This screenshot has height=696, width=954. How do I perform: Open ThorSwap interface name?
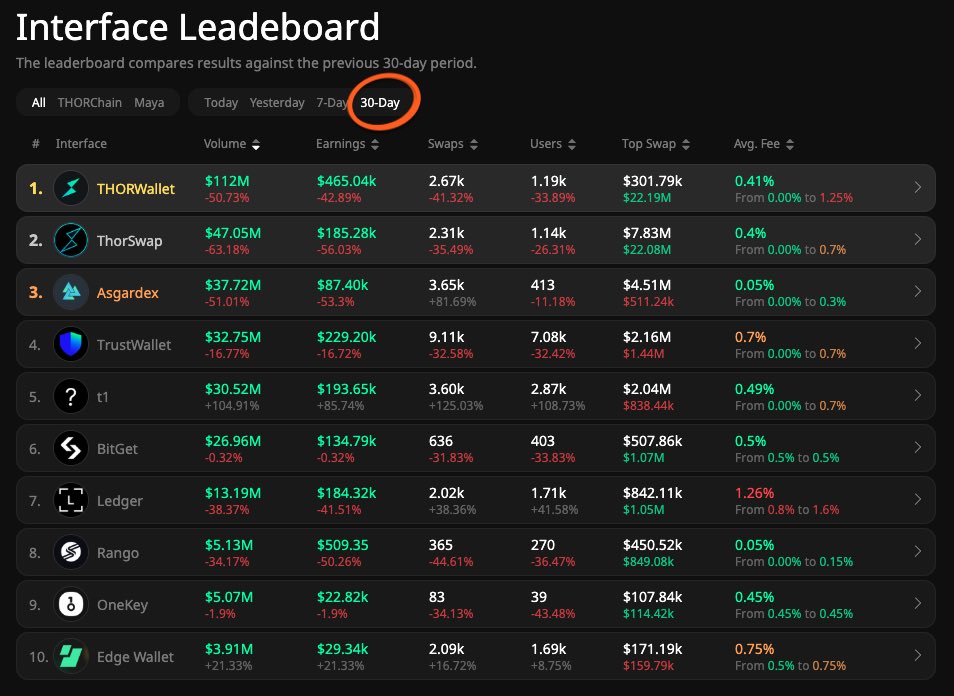point(130,241)
